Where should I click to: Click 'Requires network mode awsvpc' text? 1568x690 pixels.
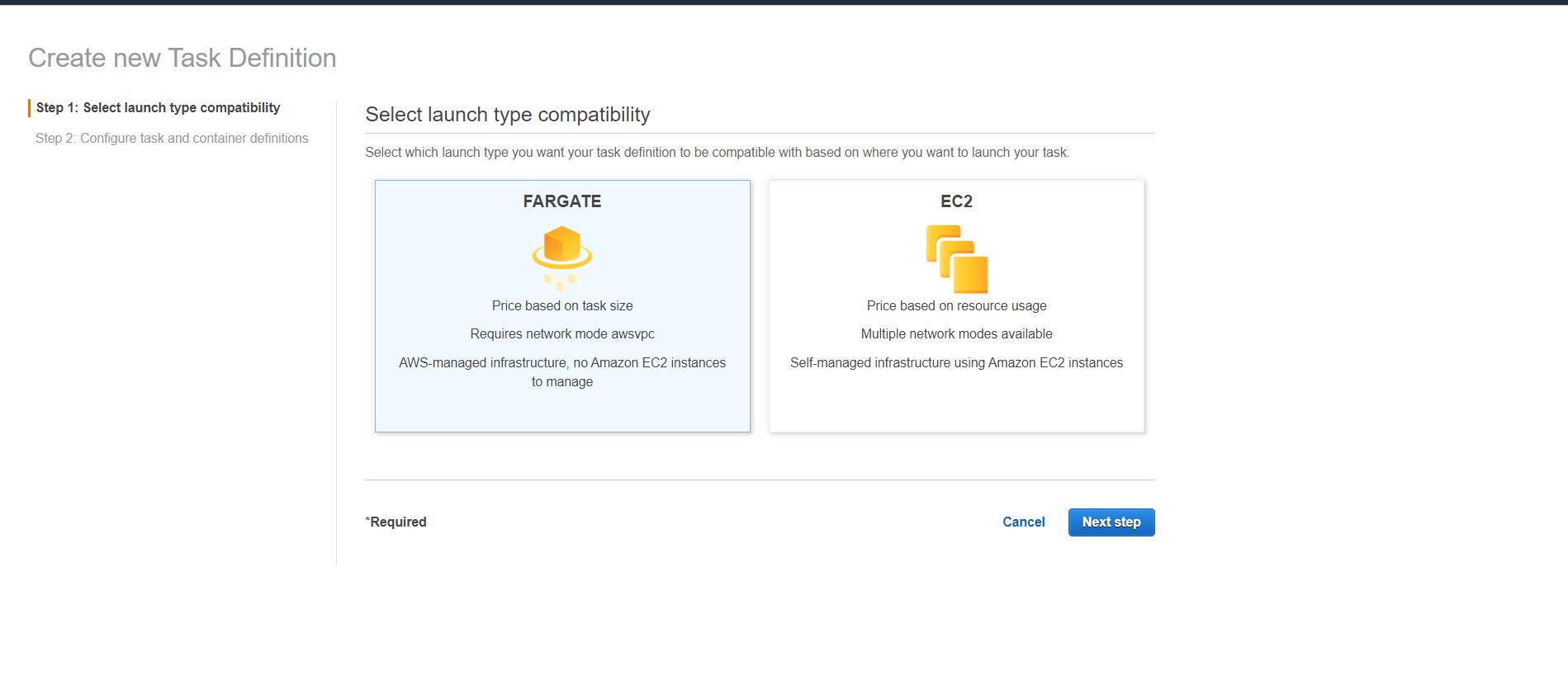click(562, 334)
